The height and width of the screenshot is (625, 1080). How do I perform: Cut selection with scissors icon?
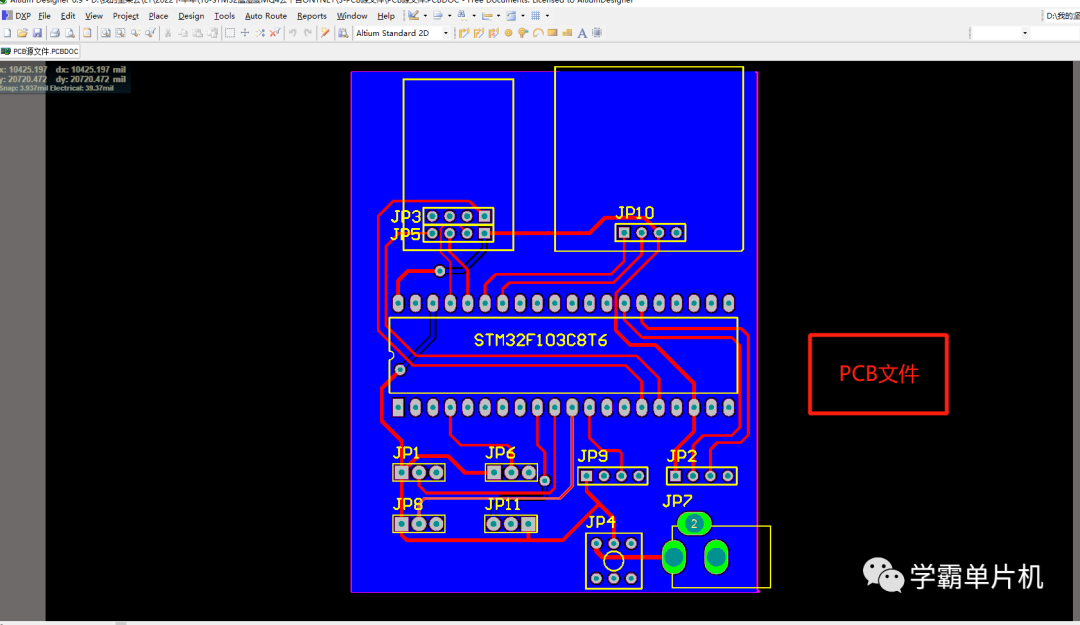167,32
